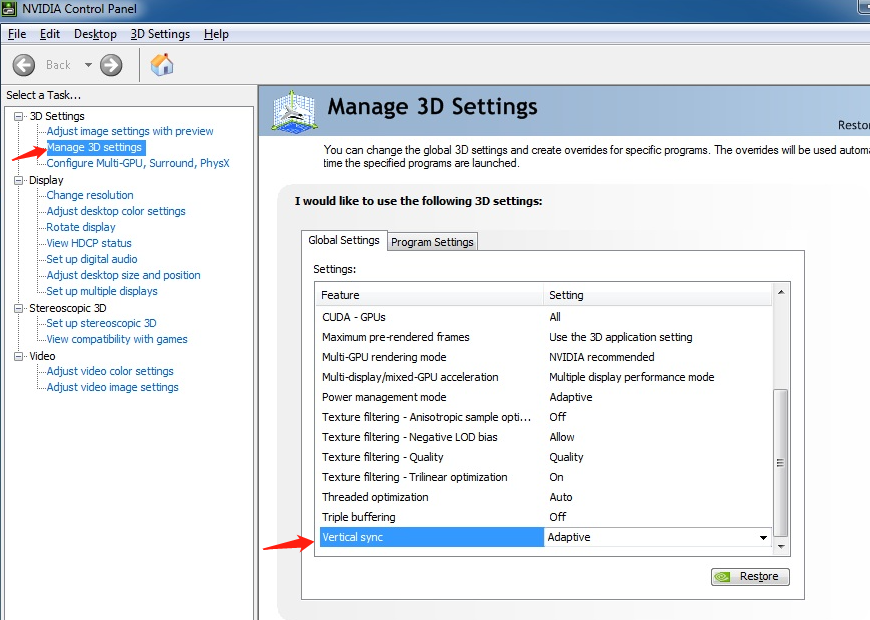This screenshot has width=870, height=620.
Task: Open the Back history dropdown arrow
Action: 88,65
